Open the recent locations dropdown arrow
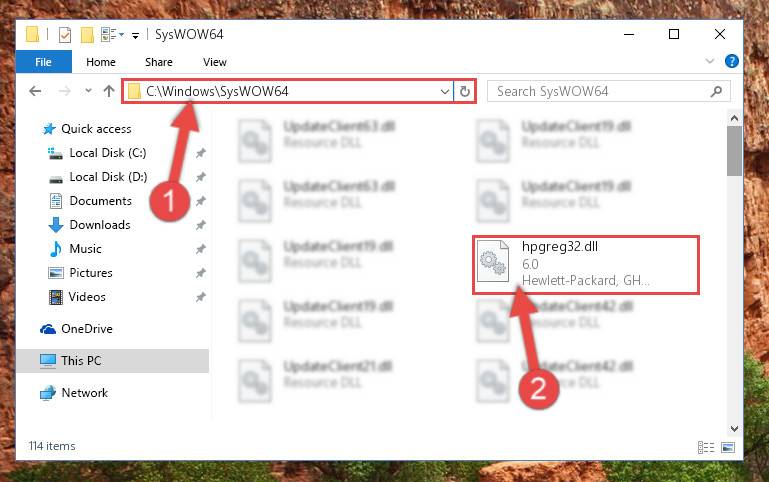The image size is (769, 482). pyautogui.click(x=88, y=91)
